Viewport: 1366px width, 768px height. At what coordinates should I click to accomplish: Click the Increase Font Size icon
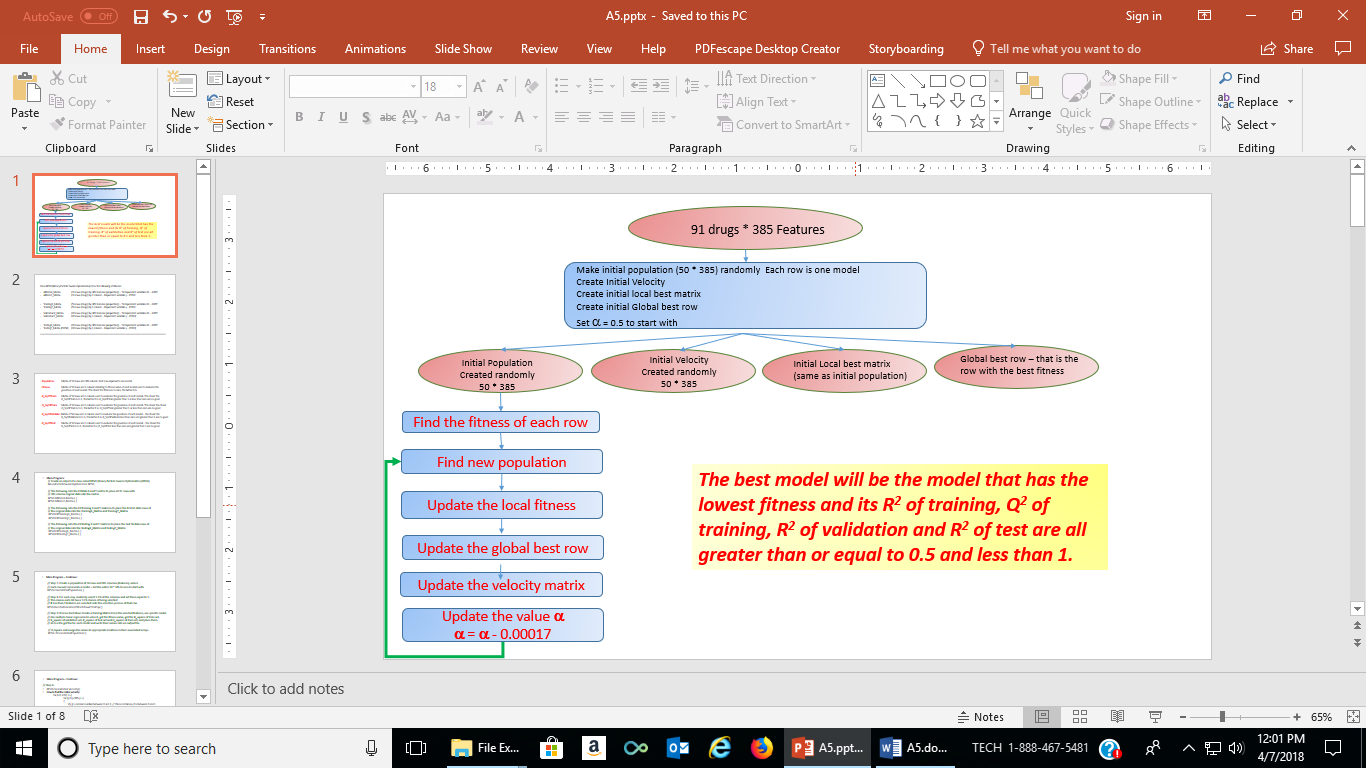pyautogui.click(x=481, y=87)
